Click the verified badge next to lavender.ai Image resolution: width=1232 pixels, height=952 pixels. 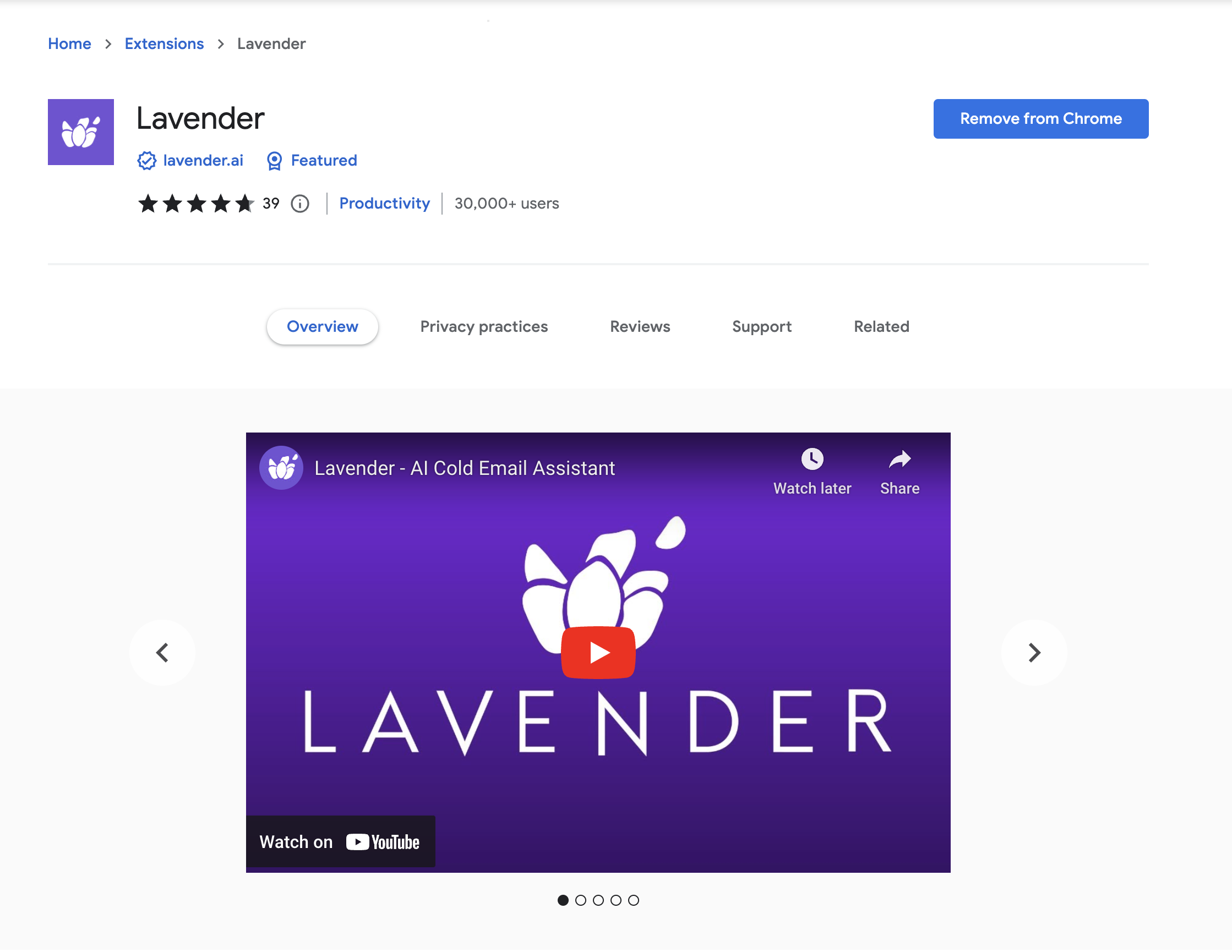[x=146, y=161]
